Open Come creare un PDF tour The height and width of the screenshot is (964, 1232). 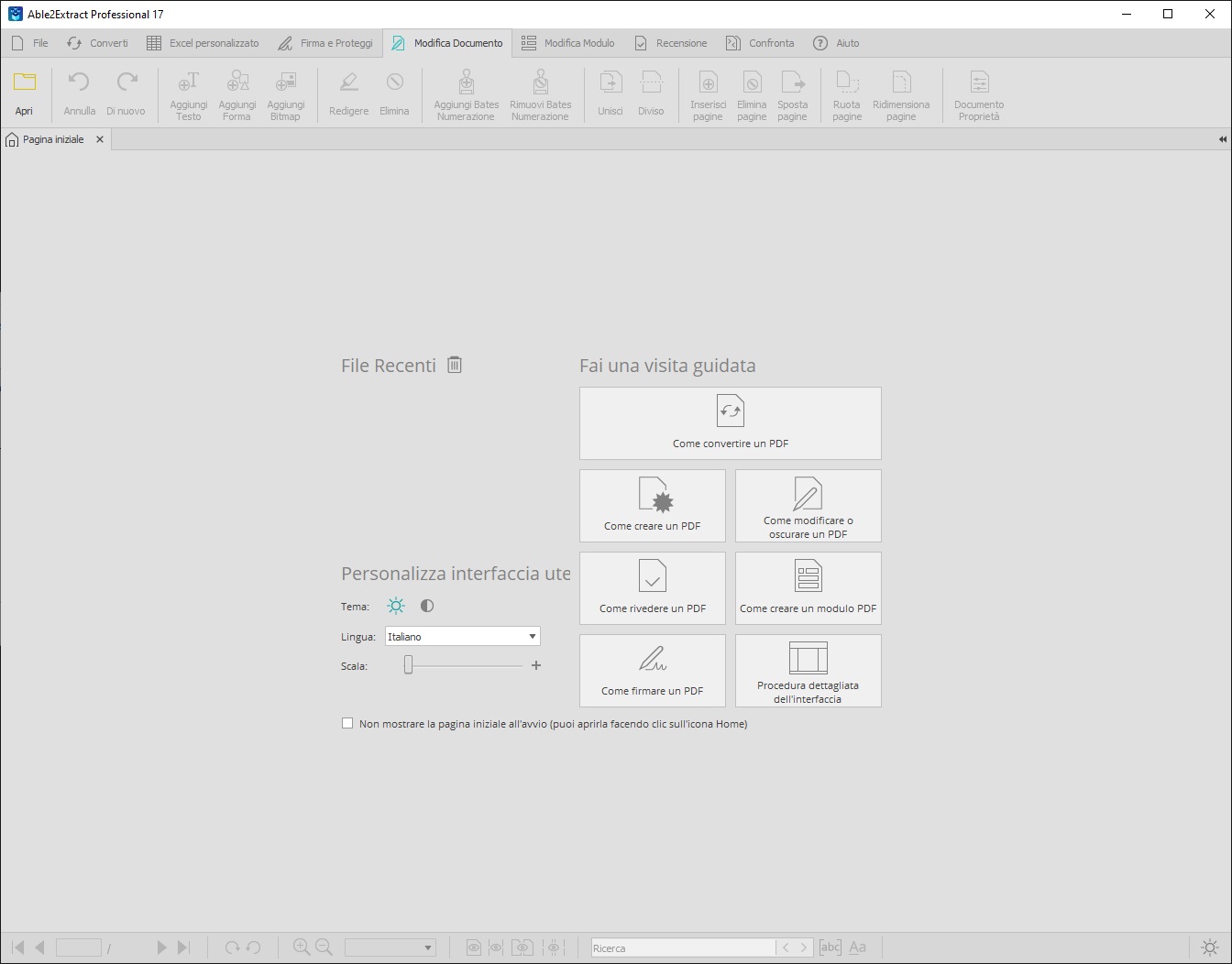pyautogui.click(x=653, y=506)
